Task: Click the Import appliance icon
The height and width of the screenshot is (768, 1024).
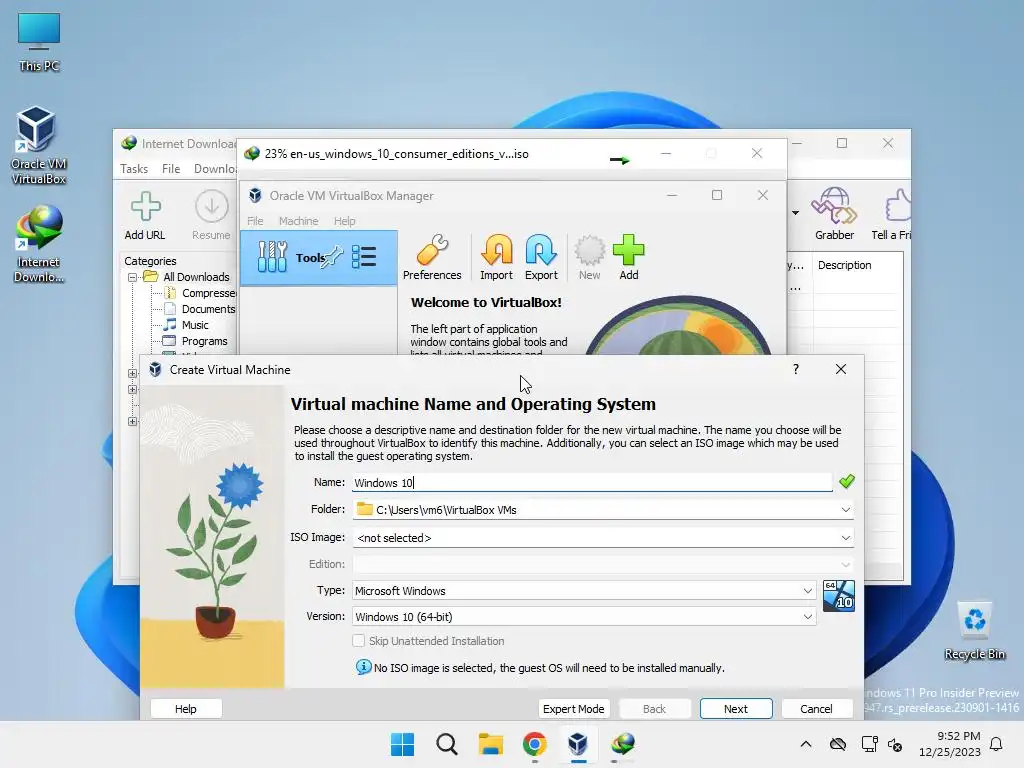Action: click(x=496, y=257)
